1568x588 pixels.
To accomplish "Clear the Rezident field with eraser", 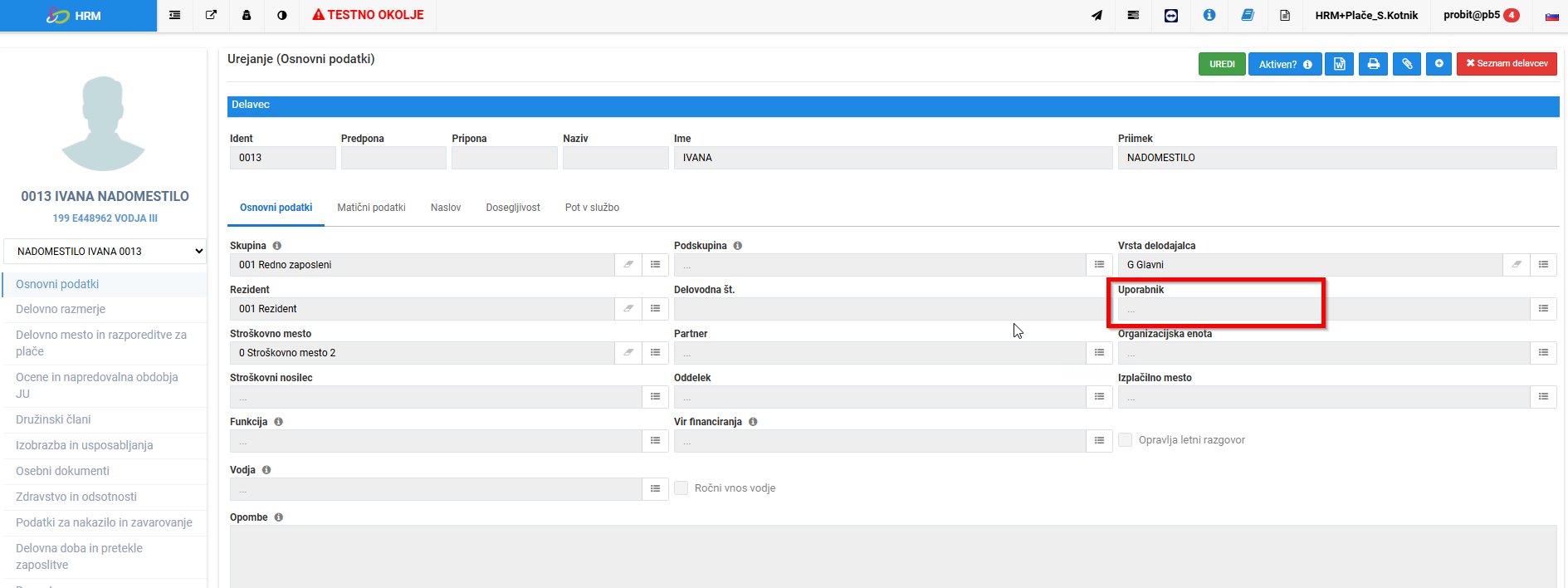I will point(628,309).
